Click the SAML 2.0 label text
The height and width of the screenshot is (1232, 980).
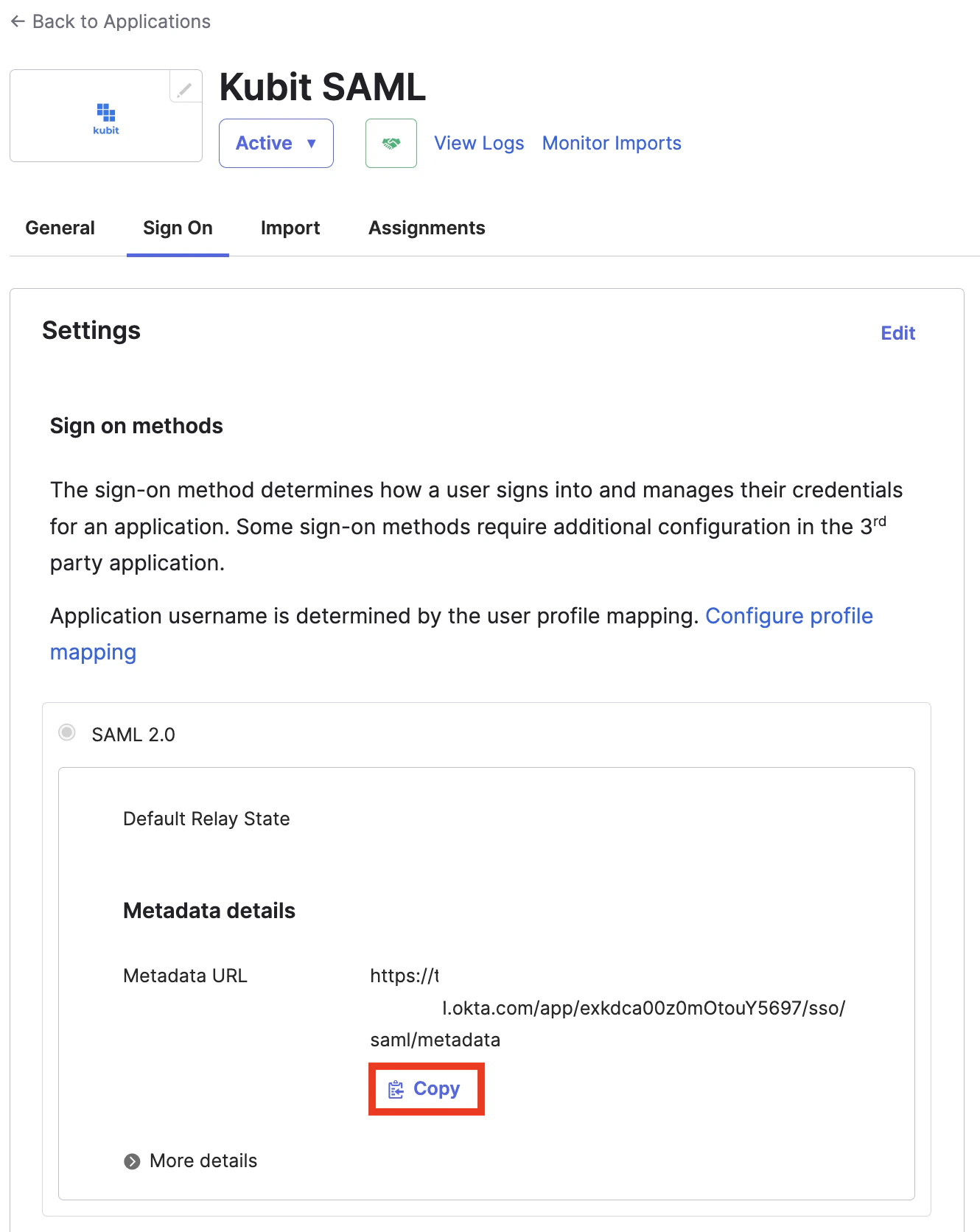click(133, 735)
